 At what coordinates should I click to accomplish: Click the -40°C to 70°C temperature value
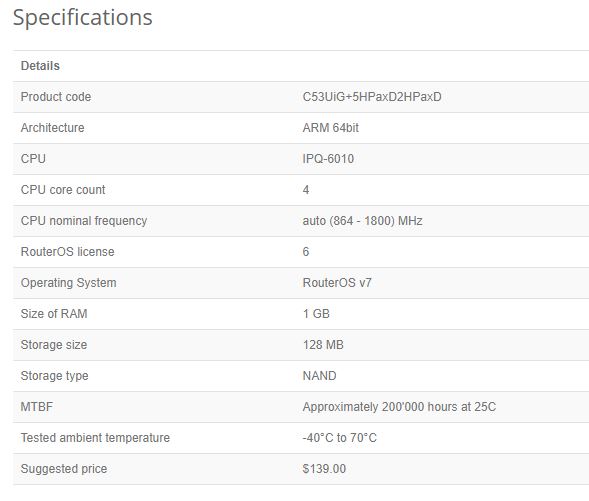340,438
